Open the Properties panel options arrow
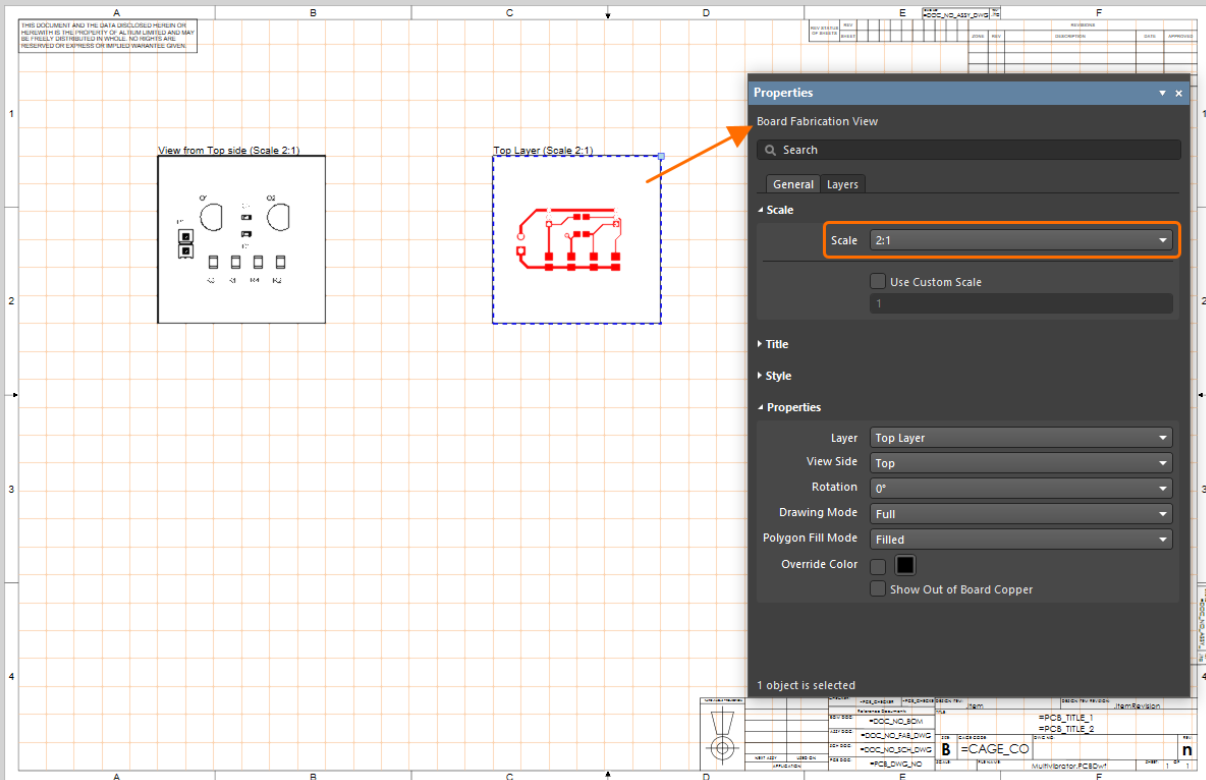Image resolution: width=1206 pixels, height=780 pixels. coord(1162,93)
